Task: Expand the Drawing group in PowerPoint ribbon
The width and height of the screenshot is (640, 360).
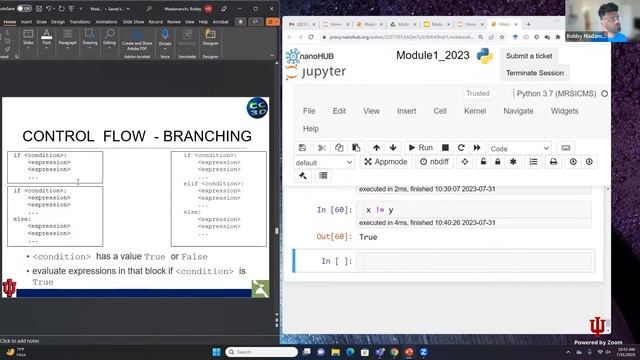Action: 90,39
